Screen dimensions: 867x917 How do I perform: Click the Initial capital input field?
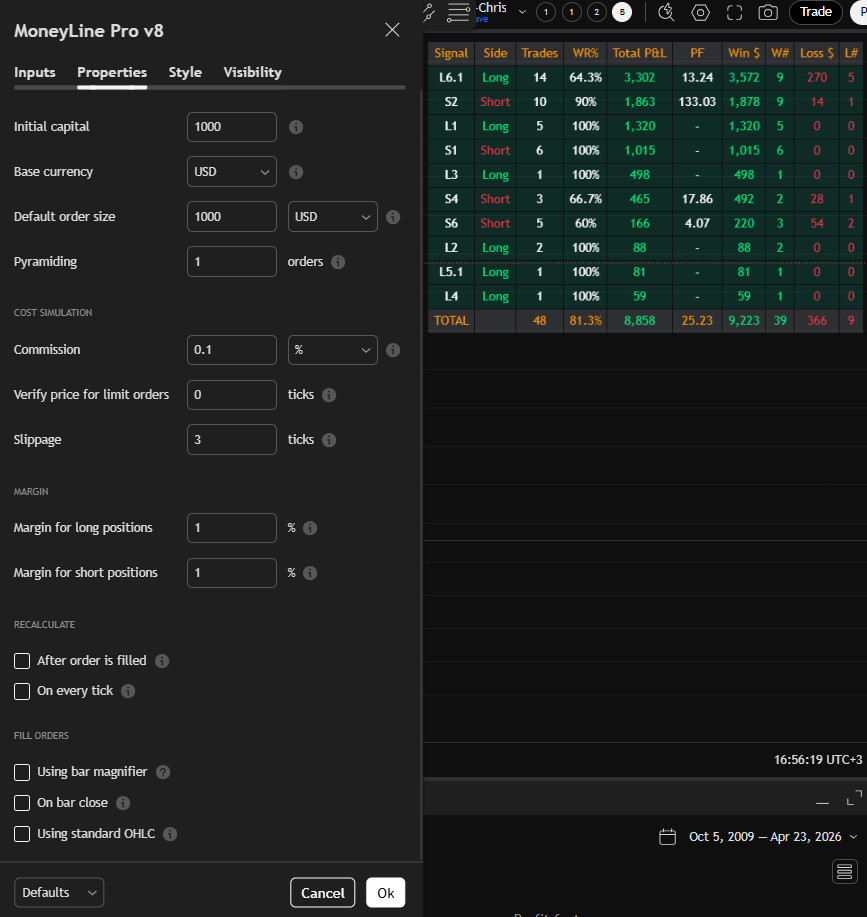pos(232,127)
